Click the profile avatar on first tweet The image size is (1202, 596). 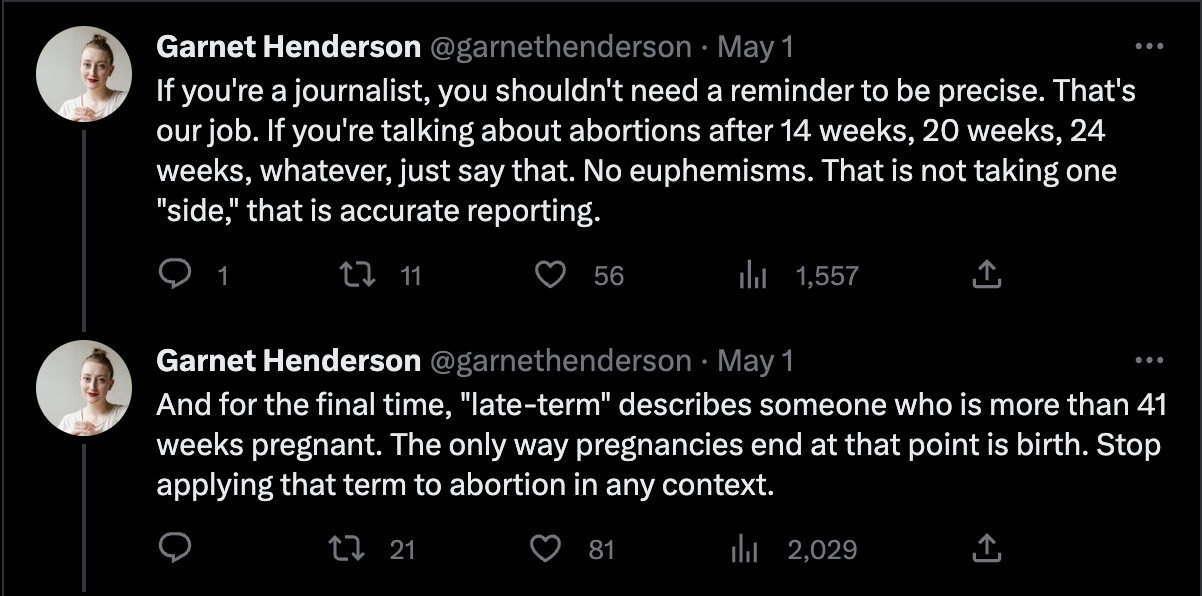[84, 74]
